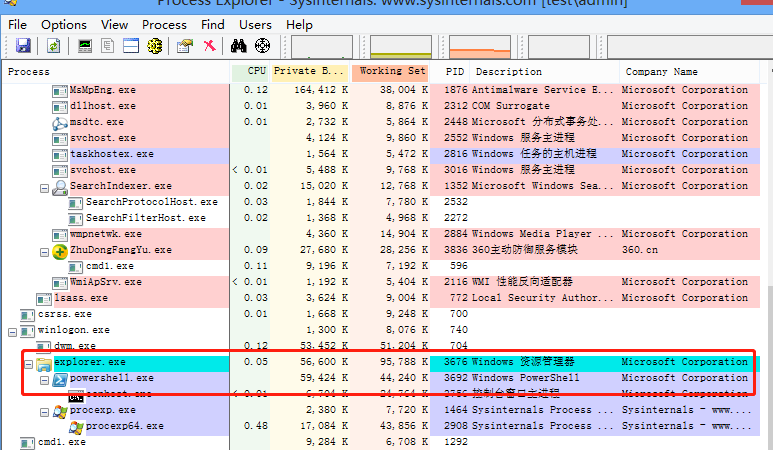Collapse the winlogon.exe tree node

pyautogui.click(x=12, y=332)
